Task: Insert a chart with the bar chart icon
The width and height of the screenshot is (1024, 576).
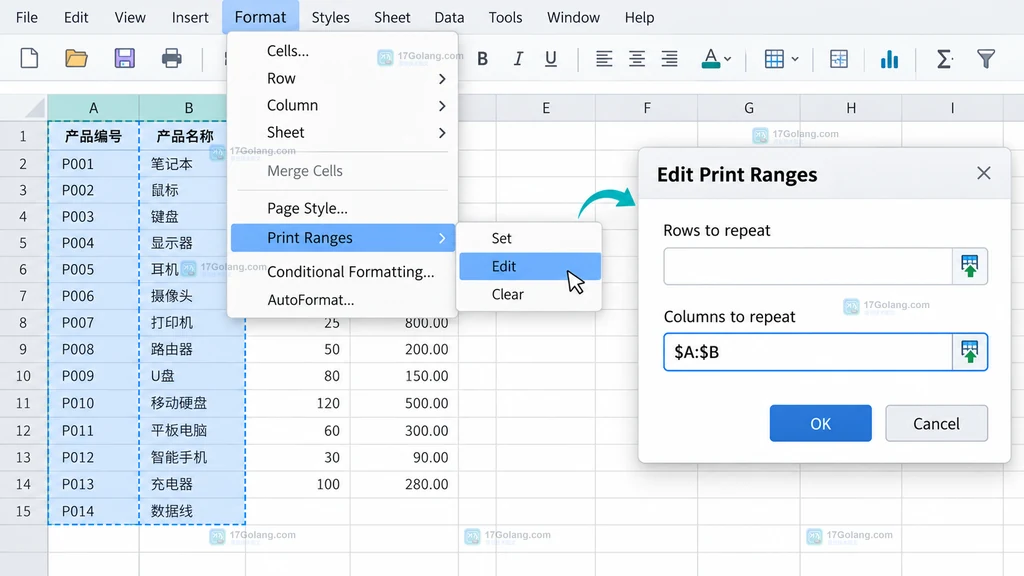Action: 889,59
